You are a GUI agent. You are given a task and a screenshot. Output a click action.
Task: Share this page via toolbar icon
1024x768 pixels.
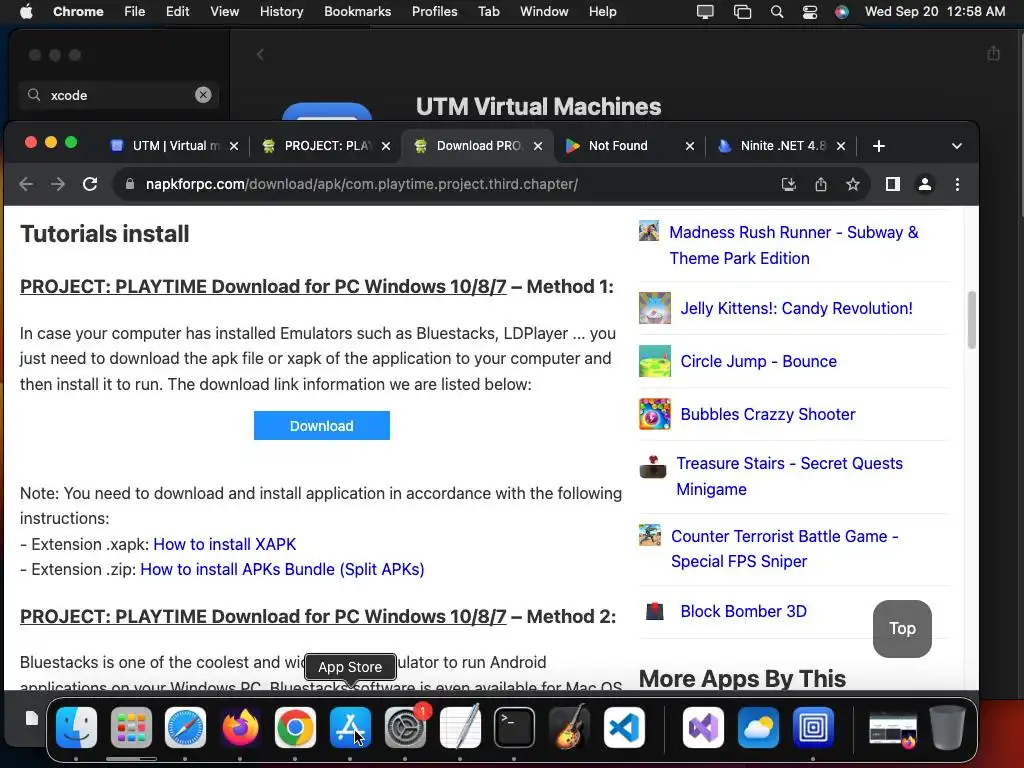821,184
